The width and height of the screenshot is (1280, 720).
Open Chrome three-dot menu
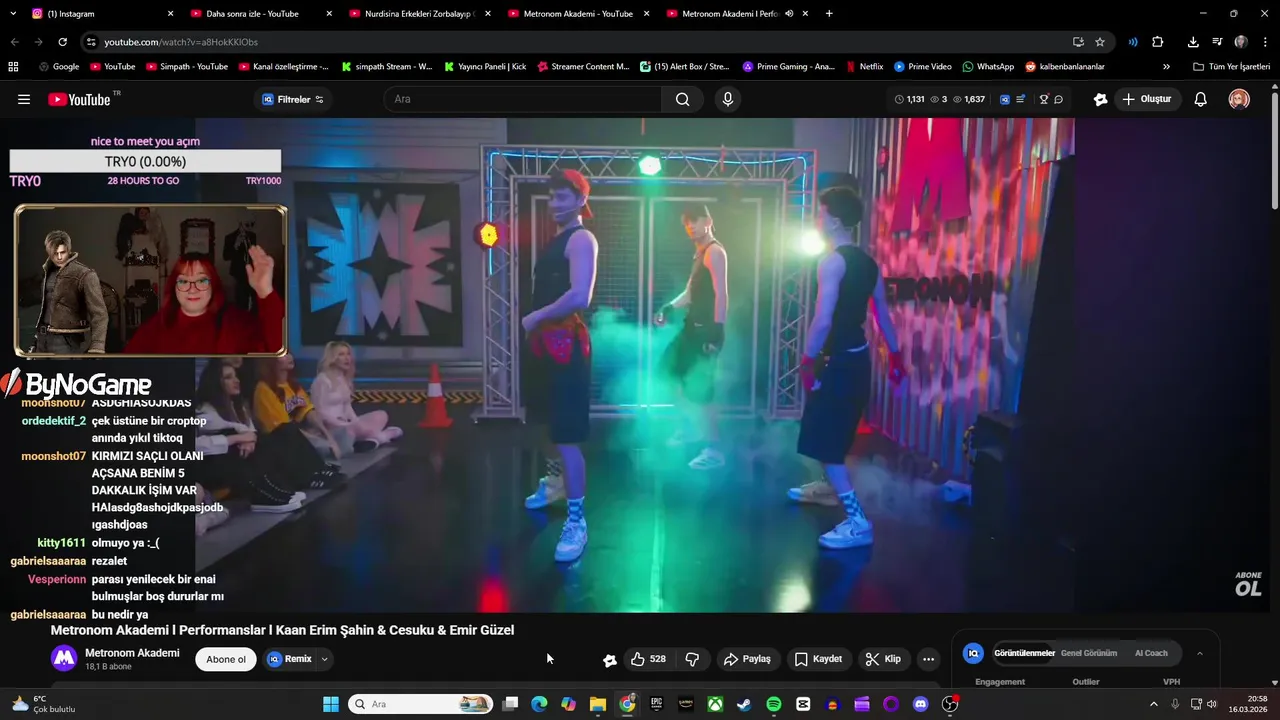click(1264, 42)
